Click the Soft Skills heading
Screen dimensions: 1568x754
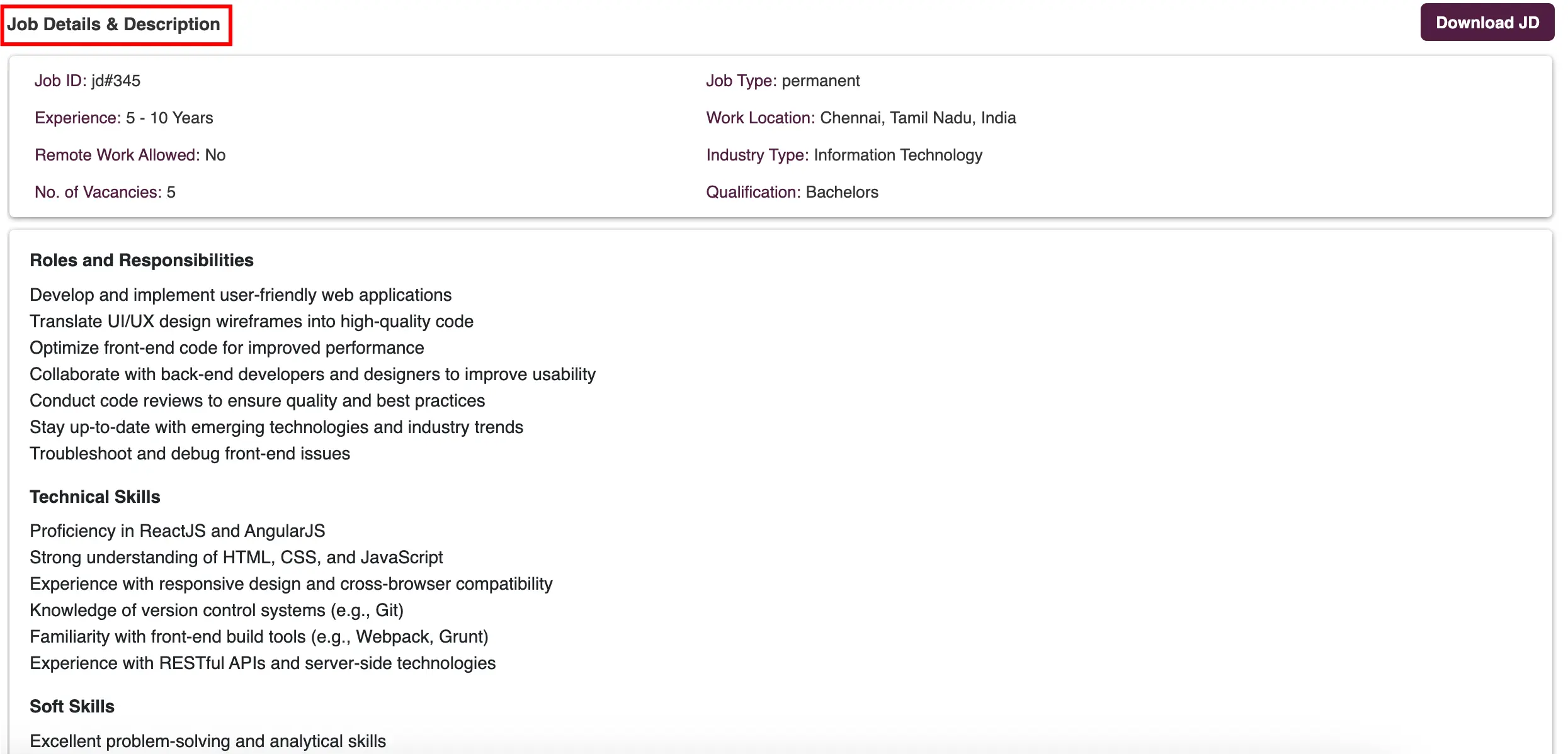pyautogui.click(x=72, y=706)
